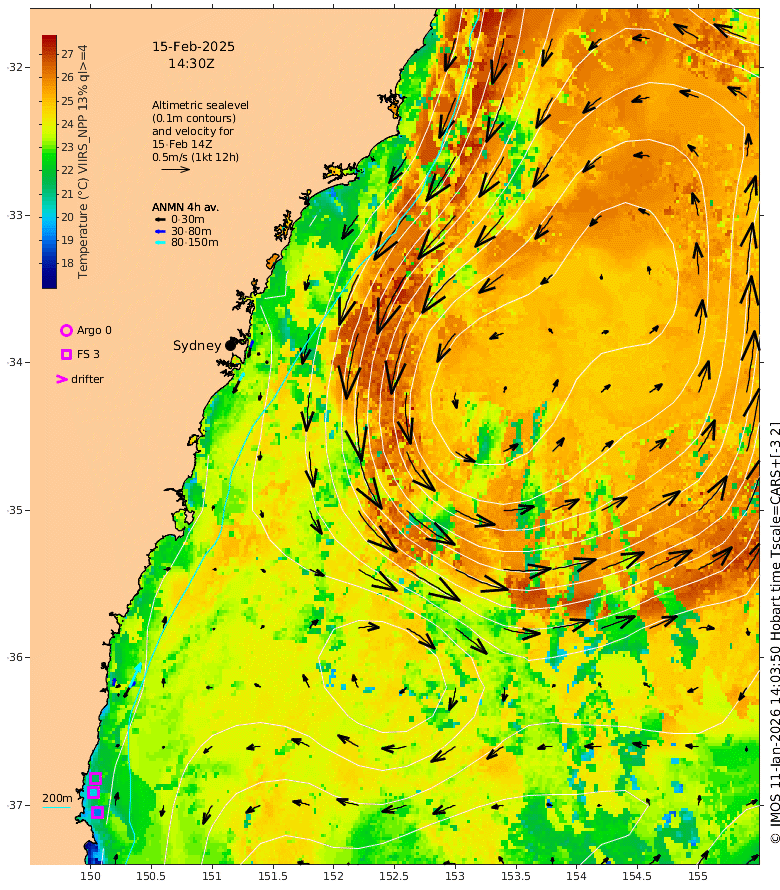Click the 155 longitude axis label
Viewport: 780px width, 890px height.
point(698,876)
